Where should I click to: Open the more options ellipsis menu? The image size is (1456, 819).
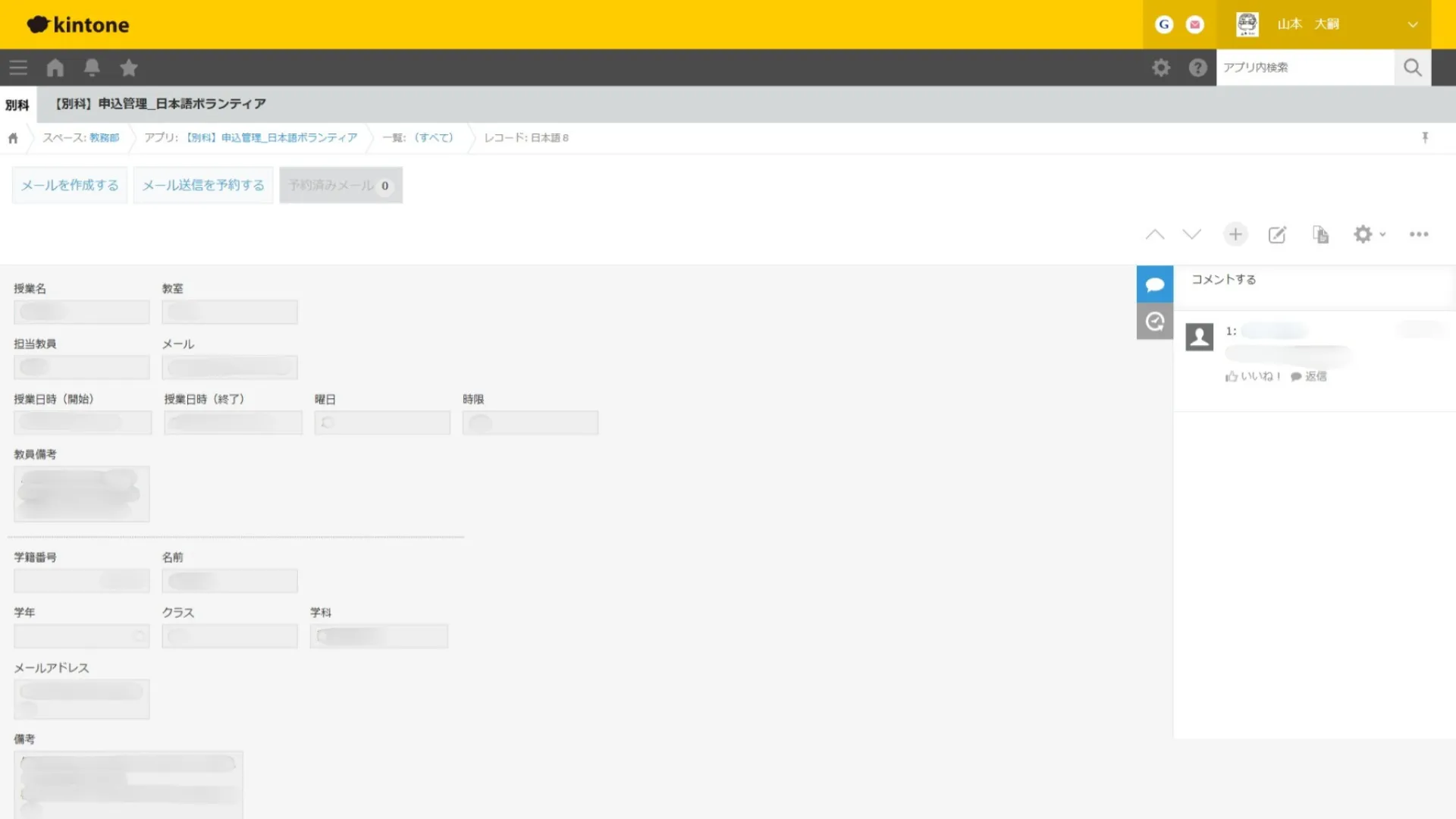tap(1418, 234)
